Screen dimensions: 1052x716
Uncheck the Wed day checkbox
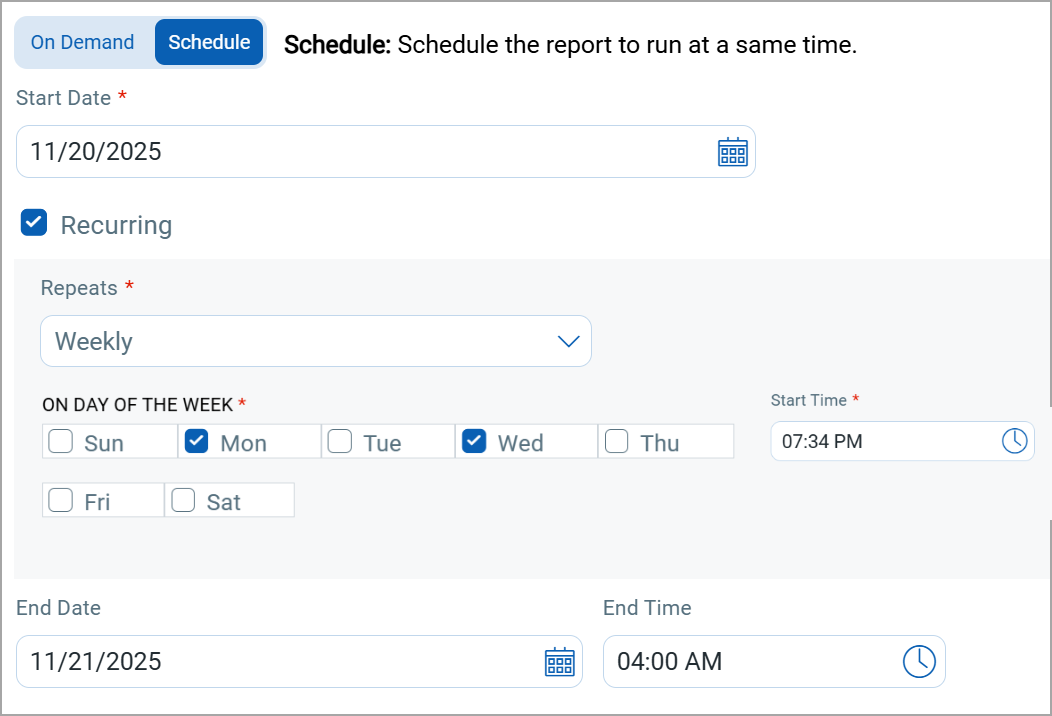(474, 442)
